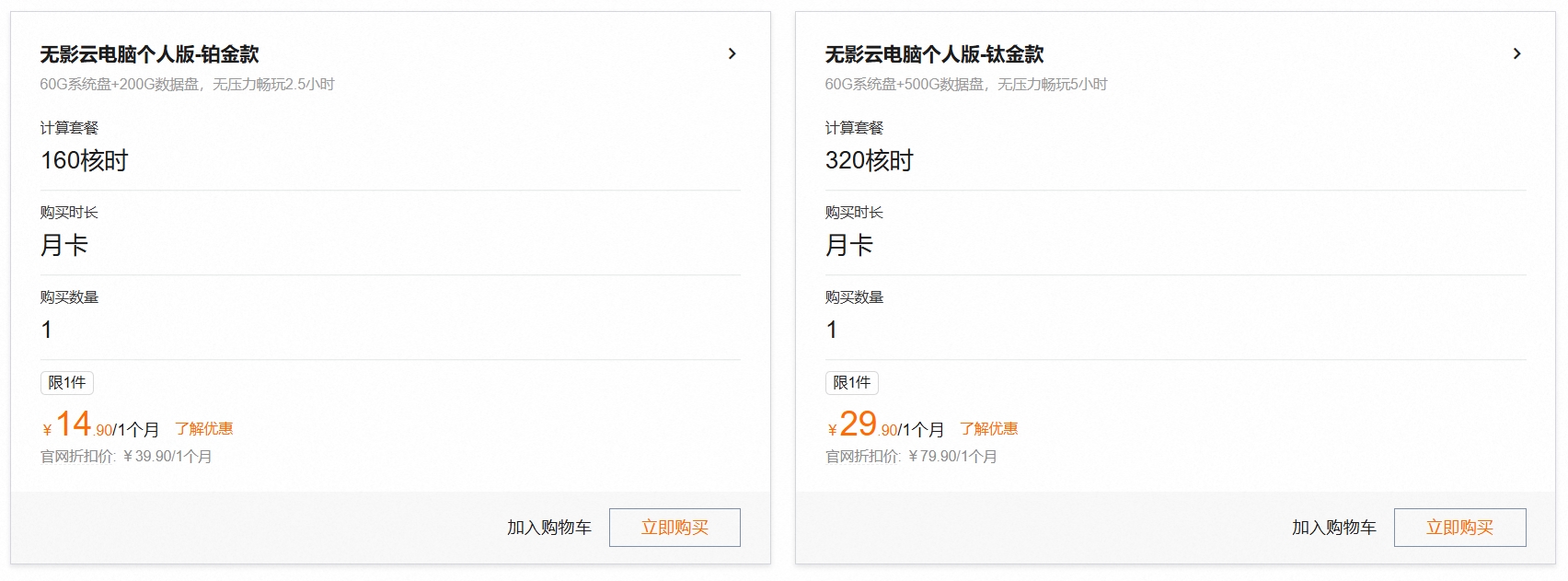Click the 60G系统盘+200G数据盘 description
Screen dimensions: 1568x581
point(187,85)
